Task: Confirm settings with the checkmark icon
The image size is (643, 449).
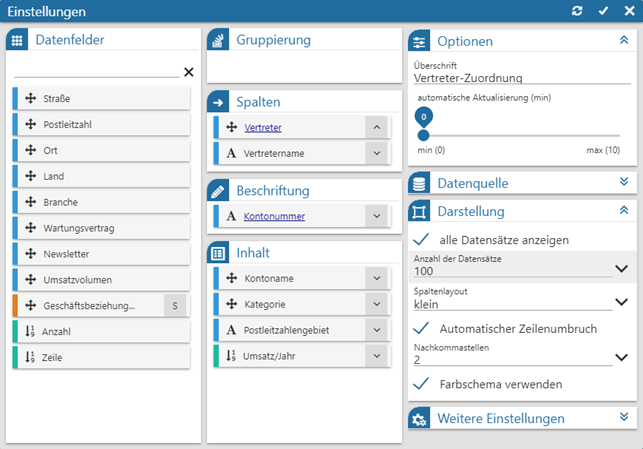Action: pos(603,10)
